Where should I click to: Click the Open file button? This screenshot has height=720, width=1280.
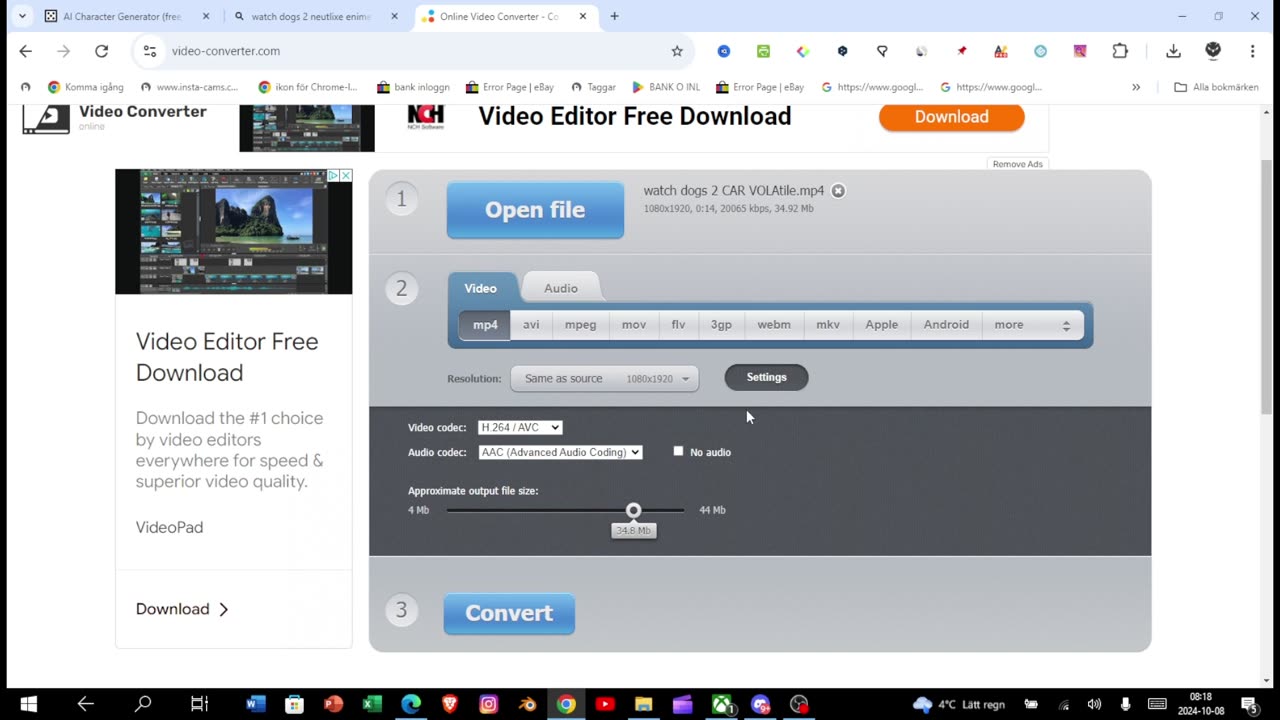(535, 210)
